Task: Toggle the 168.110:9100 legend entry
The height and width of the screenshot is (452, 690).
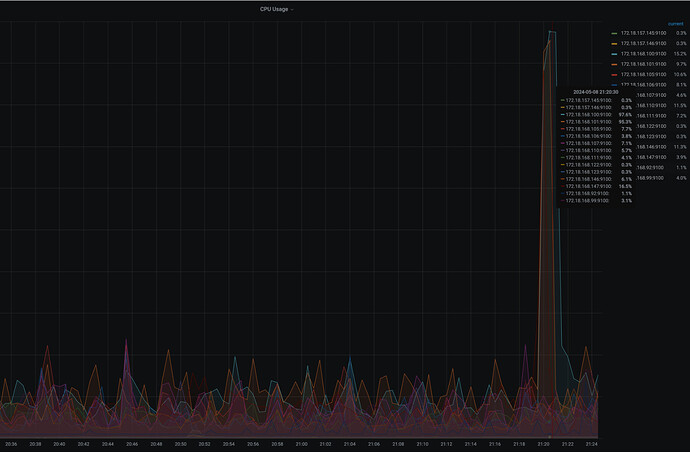Action: coord(651,106)
